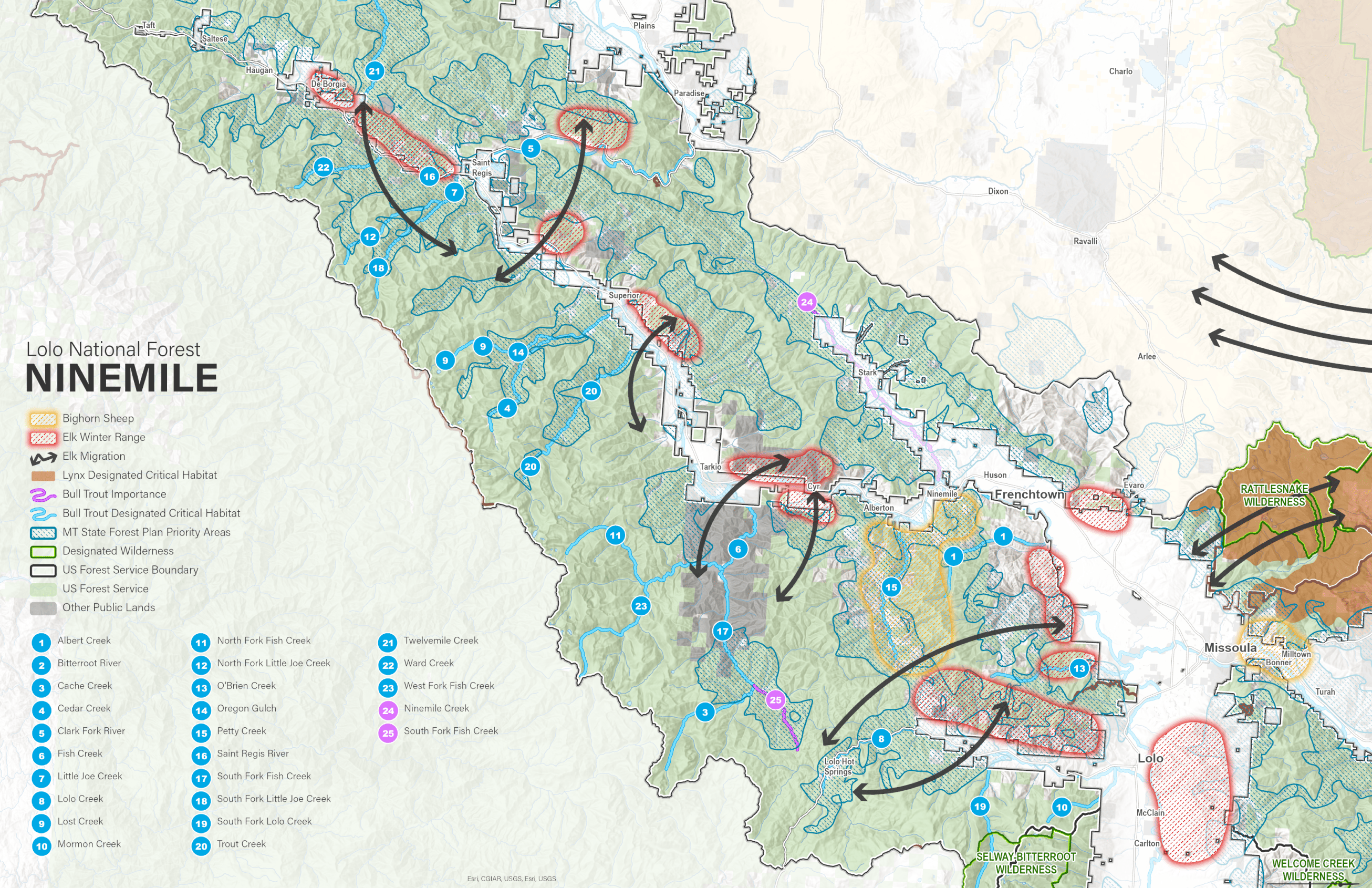The image size is (1372, 888).
Task: Click map marker 19 above Selway-Bitterroot Wilderness
Action: click(x=981, y=806)
